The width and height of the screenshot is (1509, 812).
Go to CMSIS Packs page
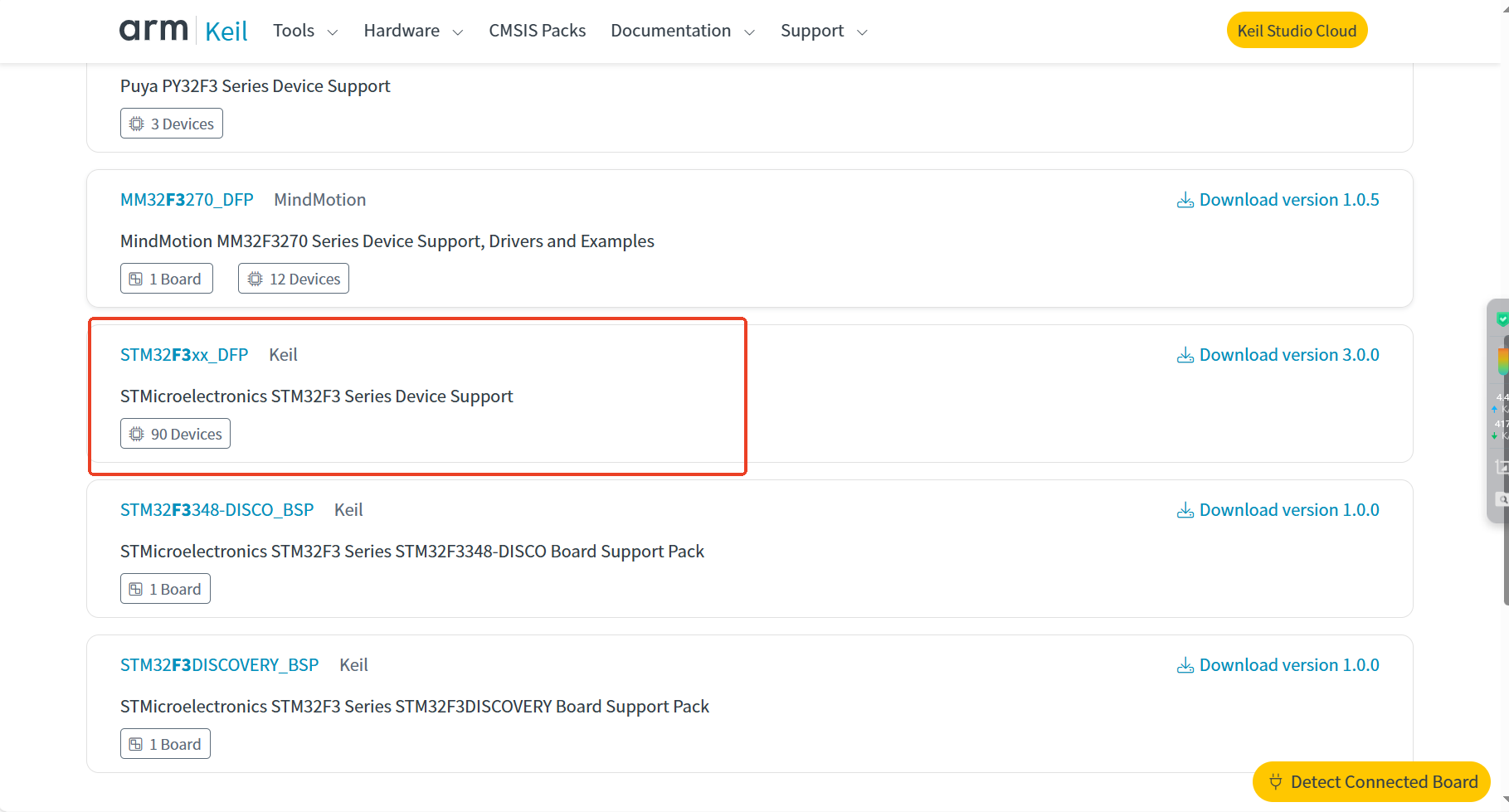(538, 31)
